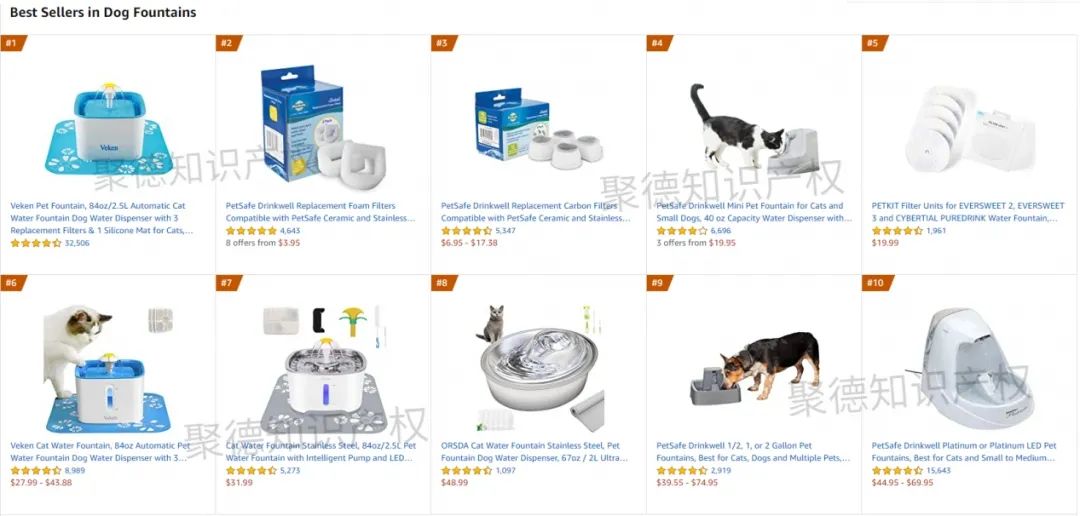Click the dog drinking PetSafe fountain image
Screen dimensions: 1080x516
pos(754,369)
